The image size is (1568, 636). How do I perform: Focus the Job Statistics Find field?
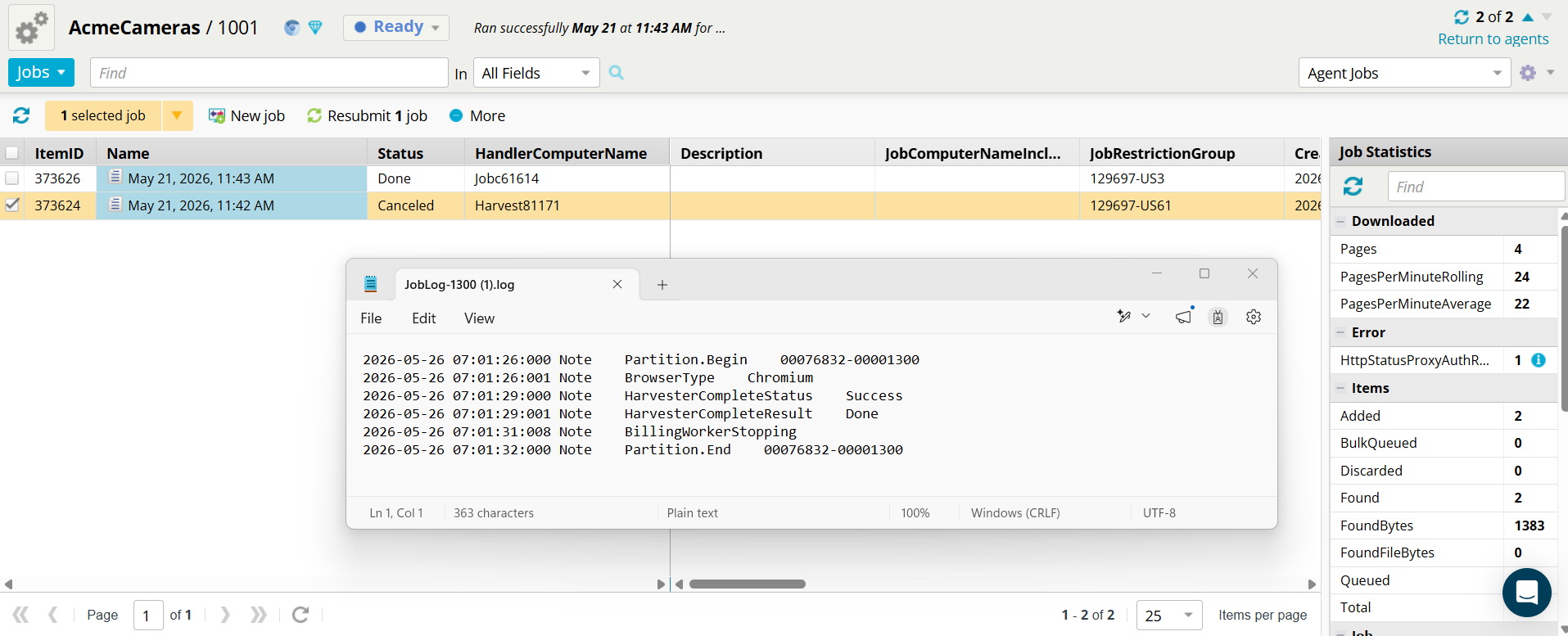tap(1475, 187)
